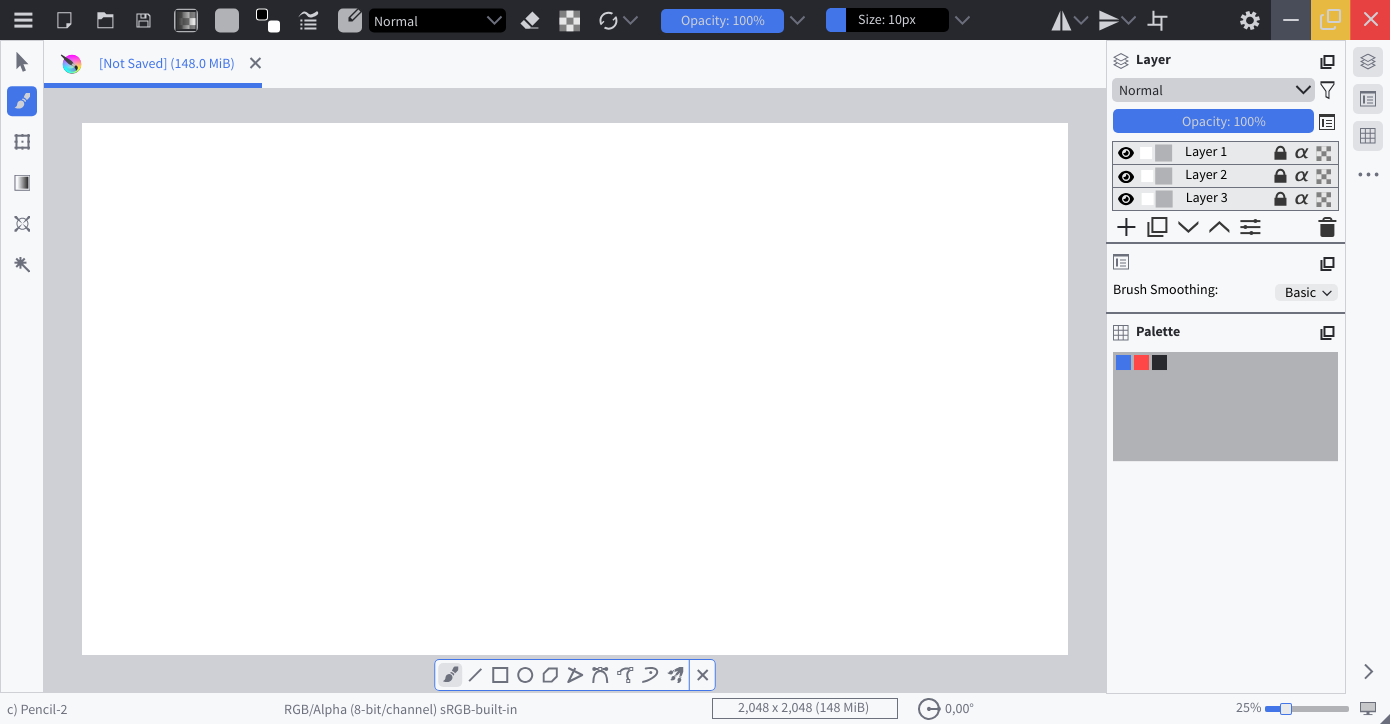Open the brush blending mode dropdown in the top toolbar
The image size is (1390, 724).
pos(437,20)
